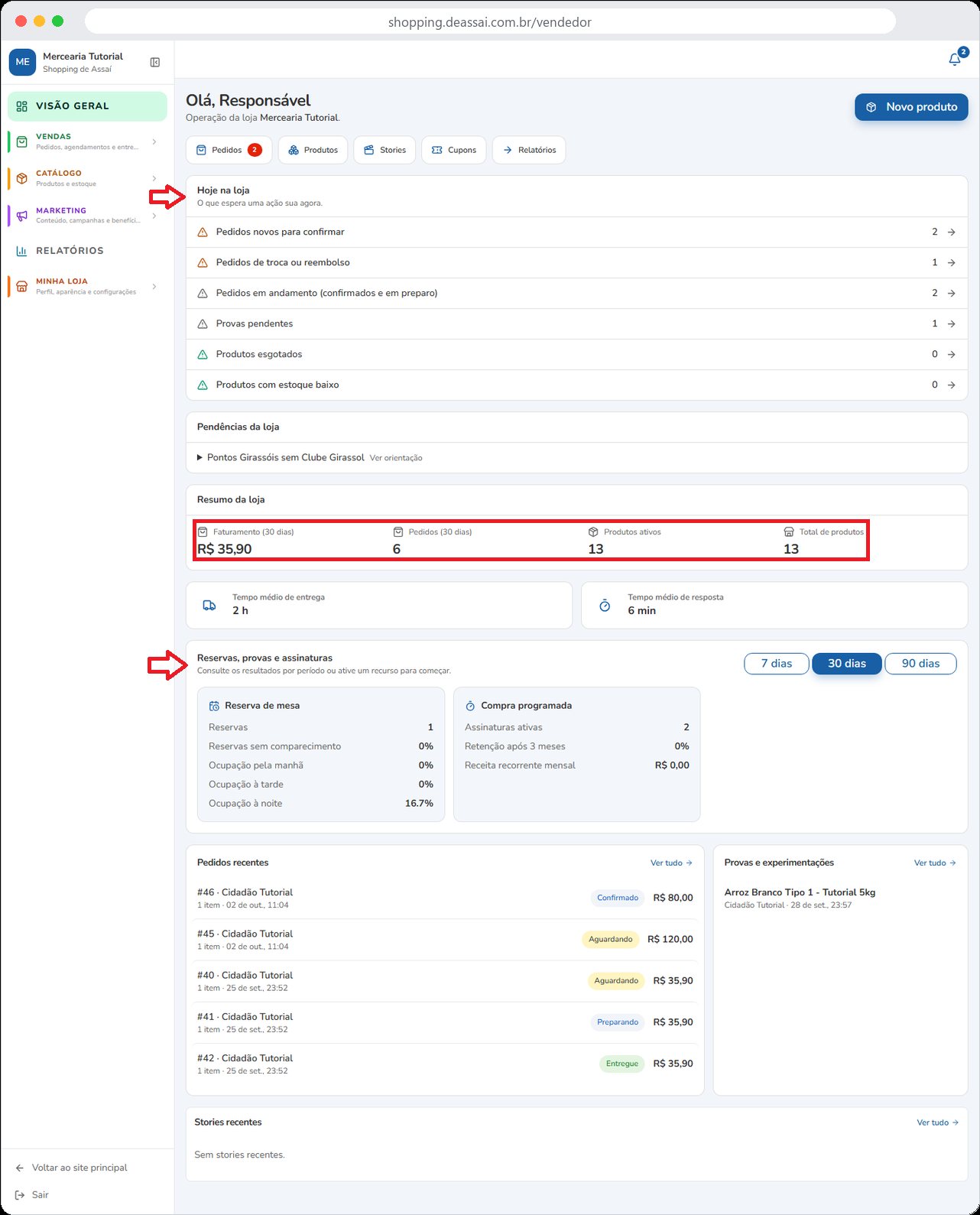Viewport: 980px width, 1215px height.
Task: Click the Novo produto button
Action: (x=911, y=107)
